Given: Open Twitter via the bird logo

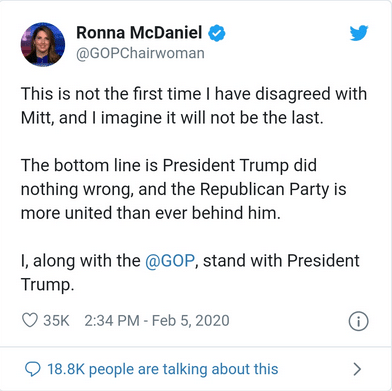Looking at the screenshot, I should (359, 33).
